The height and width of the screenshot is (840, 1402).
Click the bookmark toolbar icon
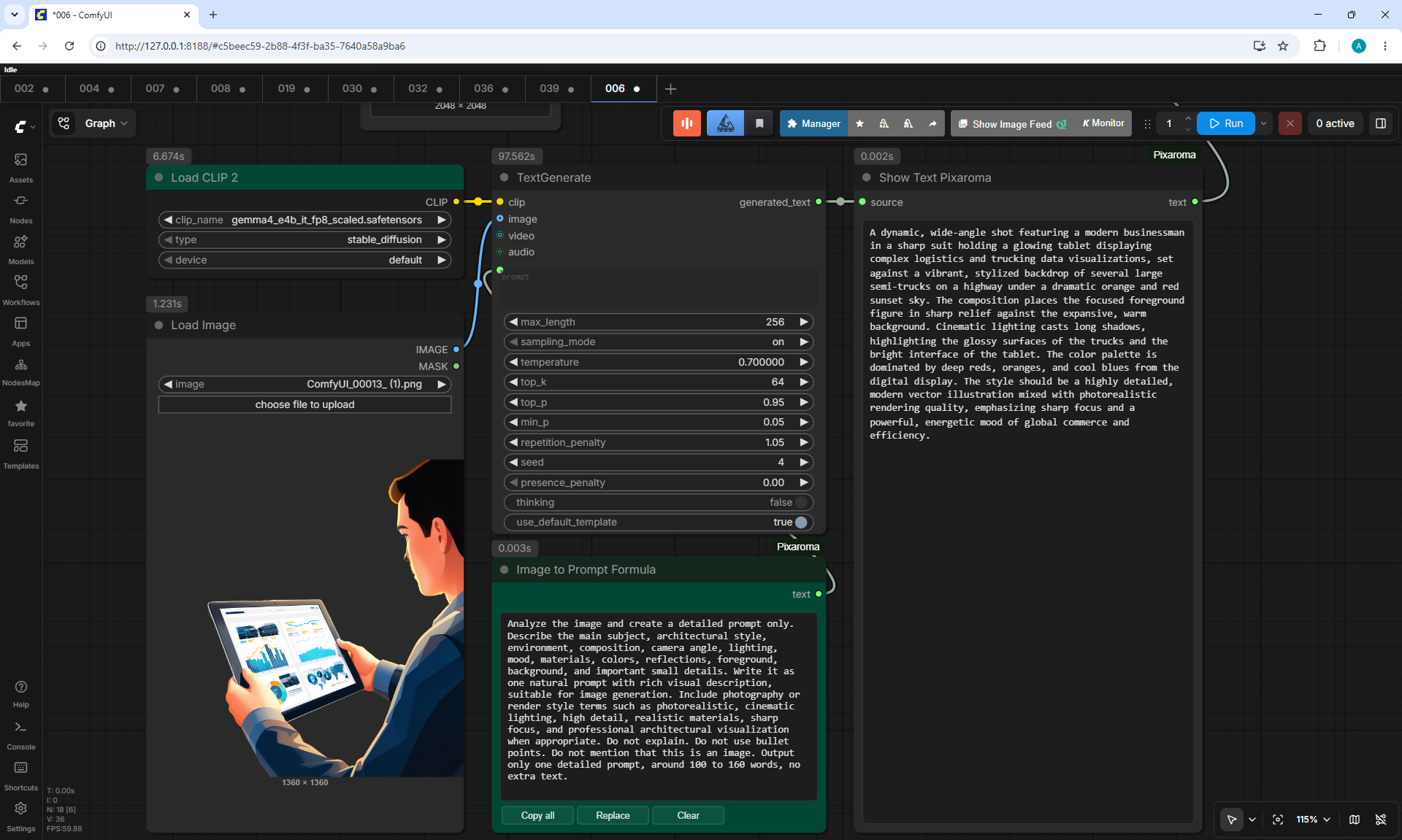(x=759, y=123)
